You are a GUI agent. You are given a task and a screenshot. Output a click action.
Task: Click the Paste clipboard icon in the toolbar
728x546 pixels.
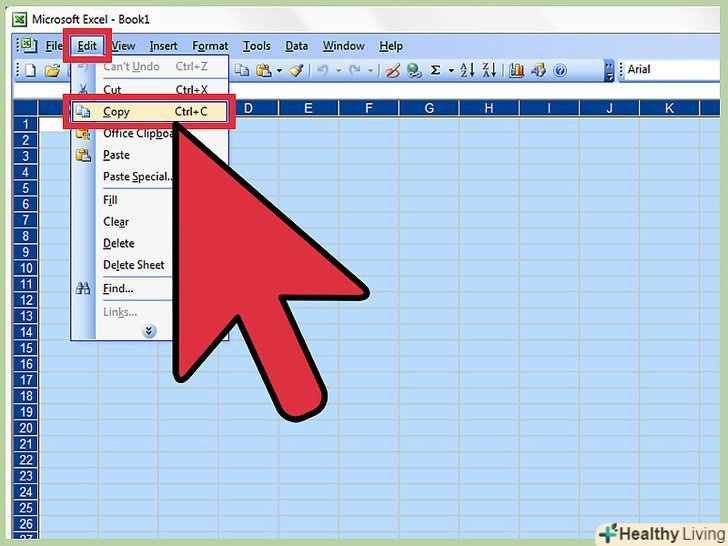263,71
